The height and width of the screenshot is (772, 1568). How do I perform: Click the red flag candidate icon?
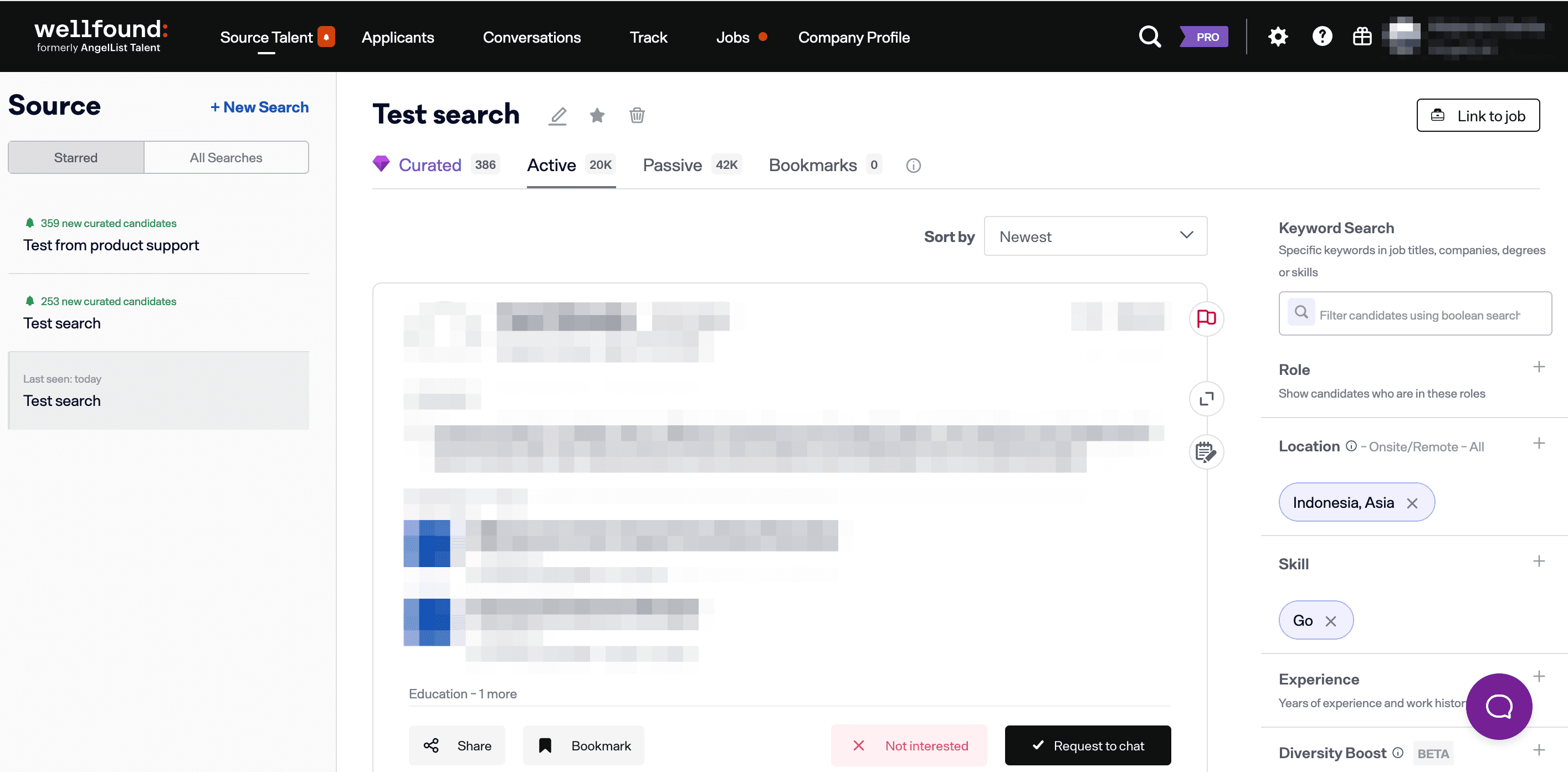pos(1206,318)
